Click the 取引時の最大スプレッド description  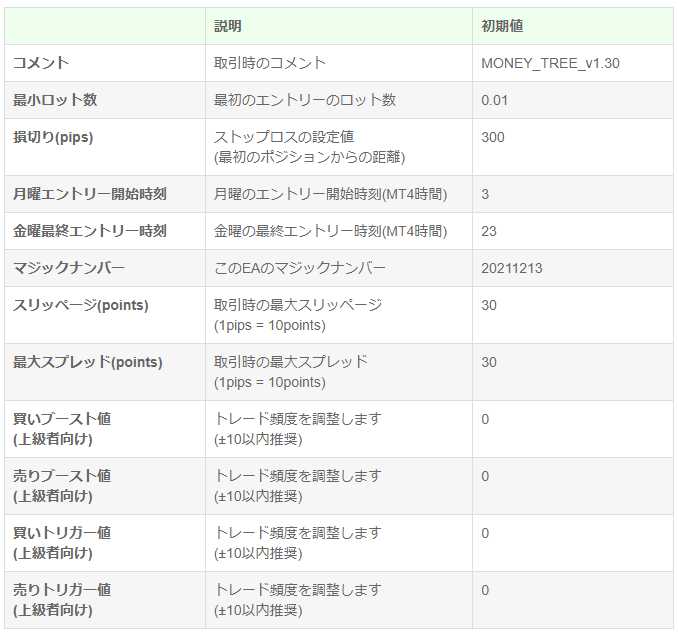click(291, 362)
